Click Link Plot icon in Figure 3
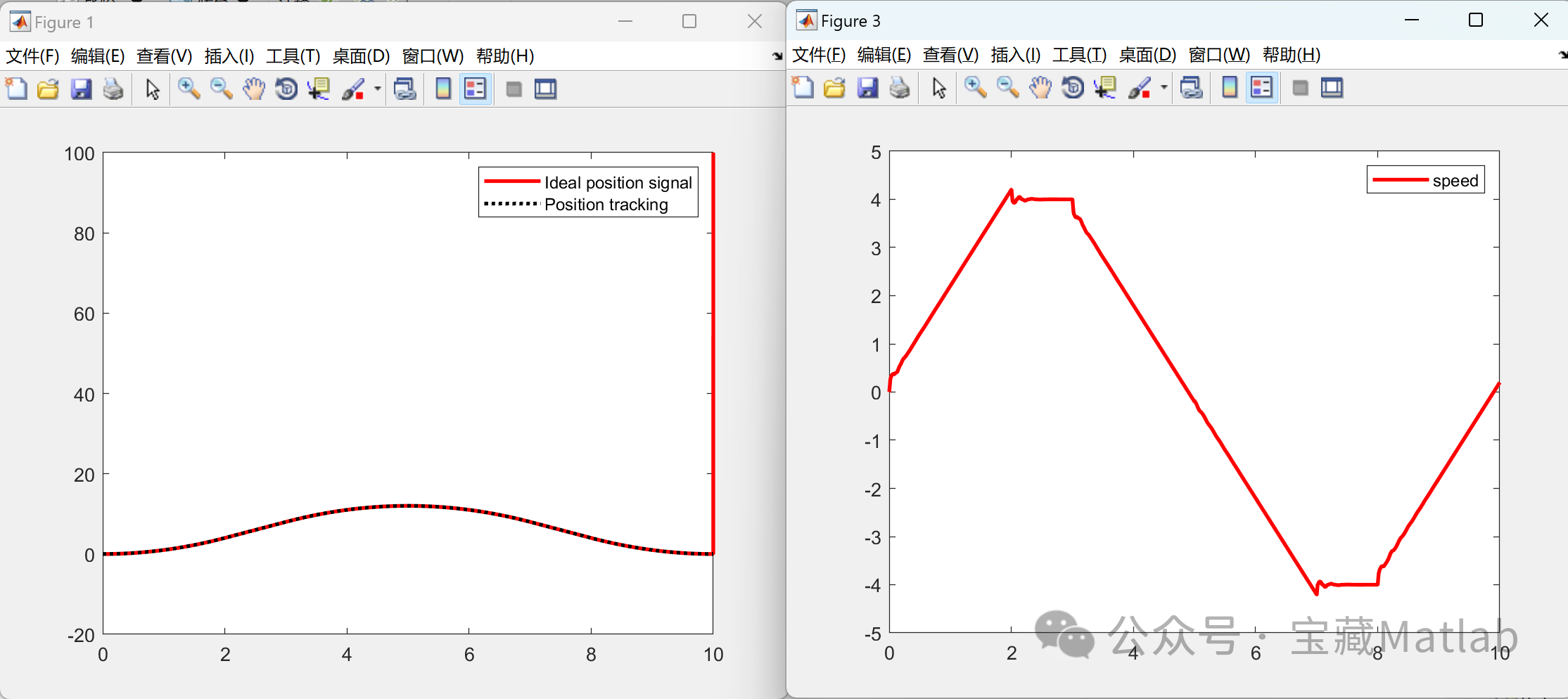The width and height of the screenshot is (1568, 699). tap(1191, 87)
